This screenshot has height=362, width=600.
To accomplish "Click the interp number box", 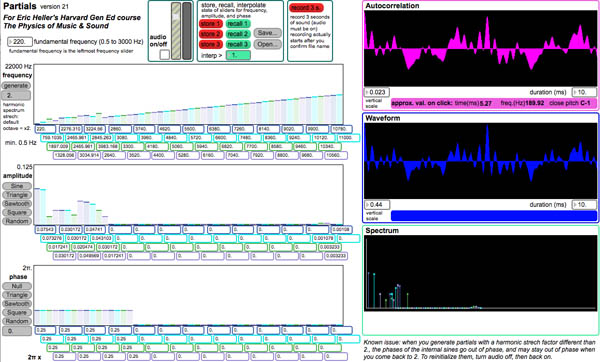I will pyautogui.click(x=238, y=55).
